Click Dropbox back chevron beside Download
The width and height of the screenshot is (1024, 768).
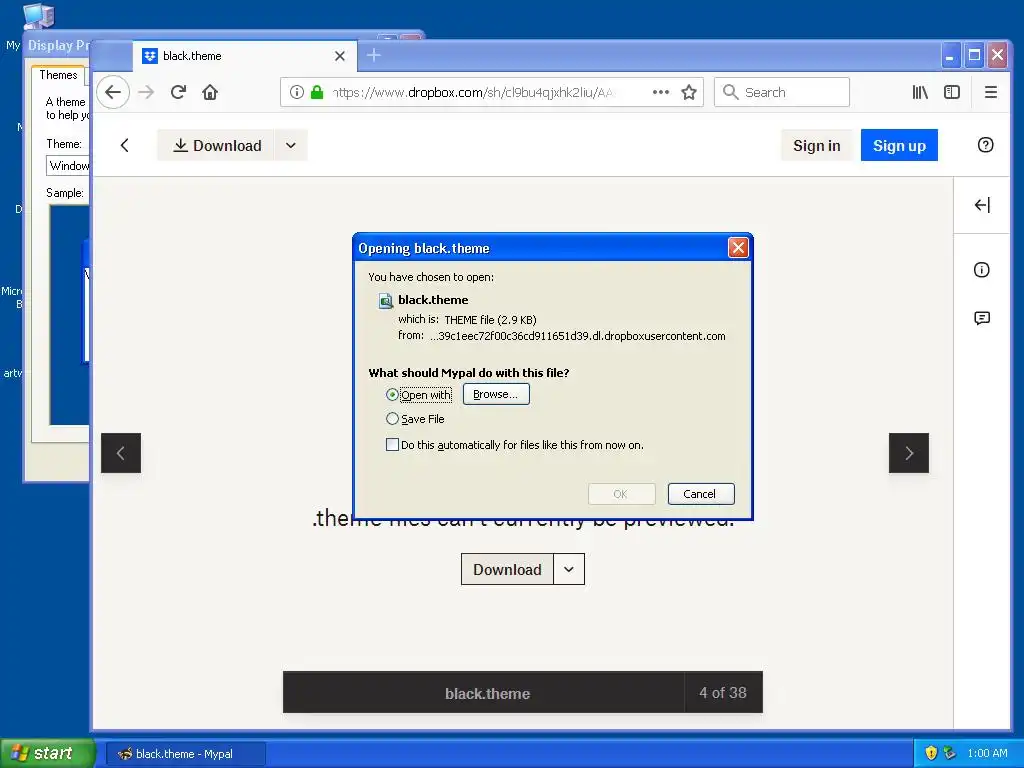(x=125, y=145)
